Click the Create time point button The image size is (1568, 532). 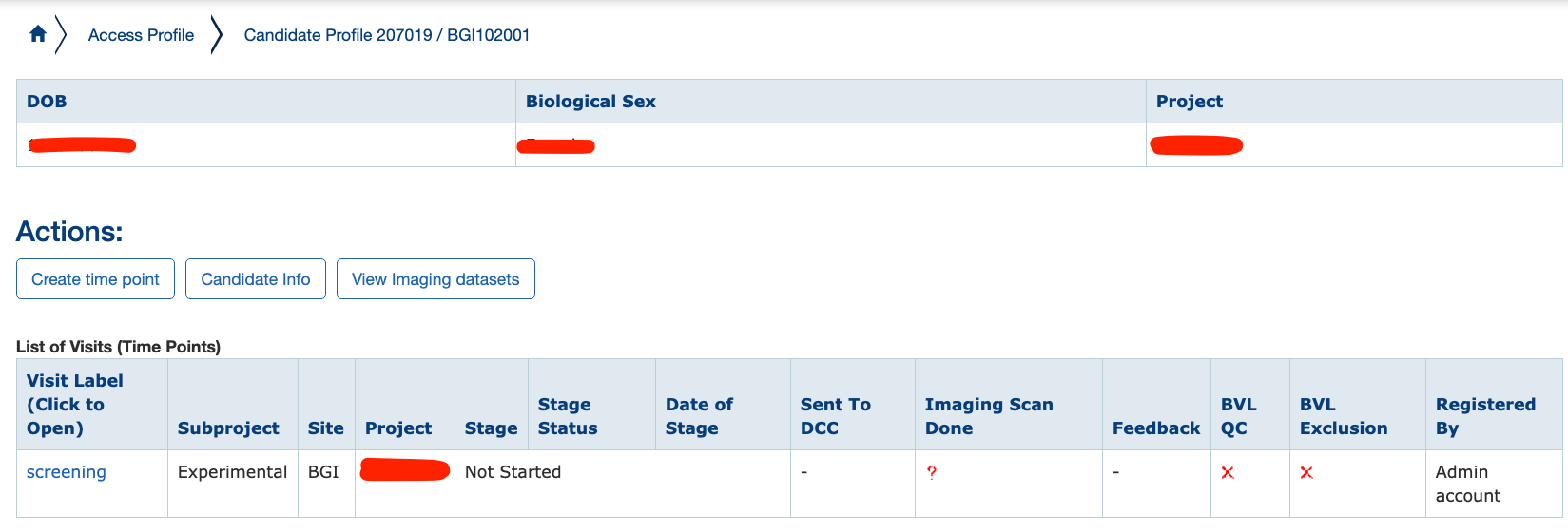pyautogui.click(x=95, y=279)
